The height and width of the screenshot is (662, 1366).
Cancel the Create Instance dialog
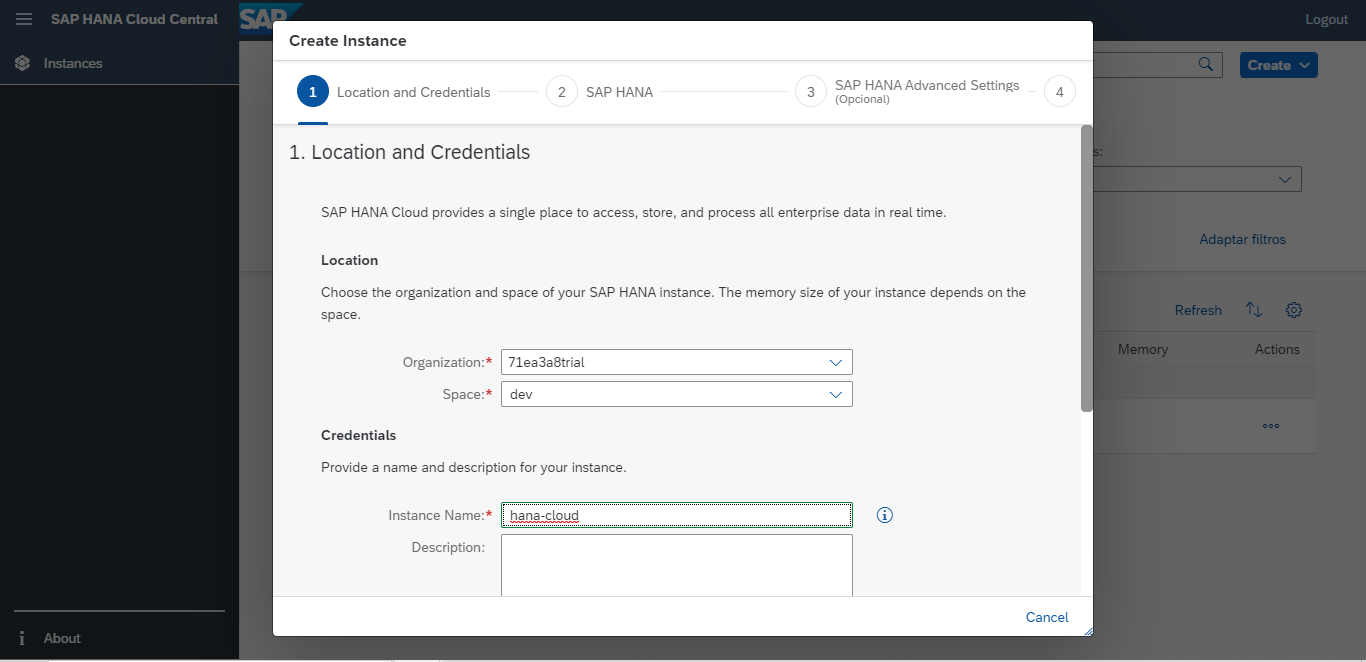click(x=1046, y=617)
